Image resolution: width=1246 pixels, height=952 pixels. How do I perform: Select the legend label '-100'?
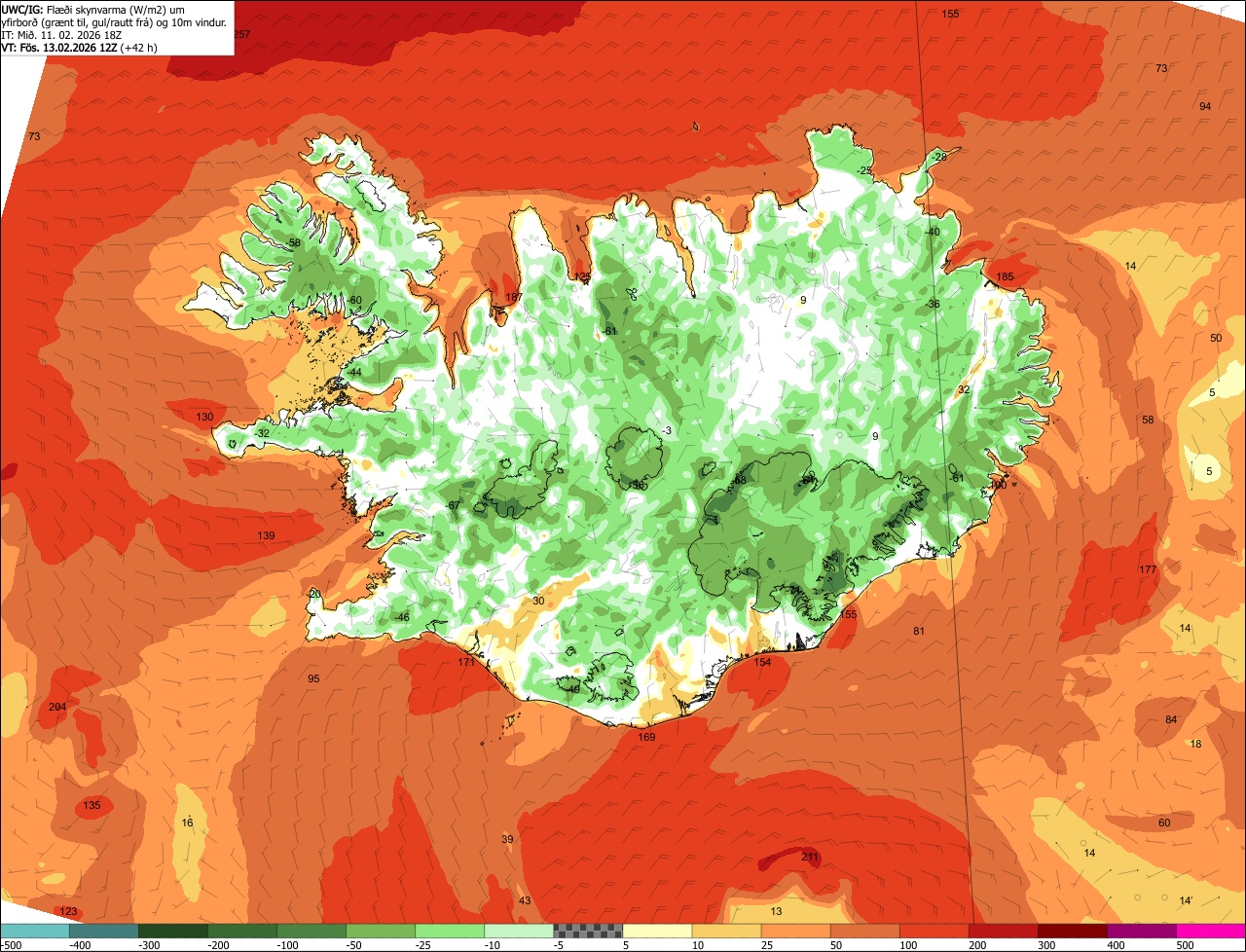[286, 944]
